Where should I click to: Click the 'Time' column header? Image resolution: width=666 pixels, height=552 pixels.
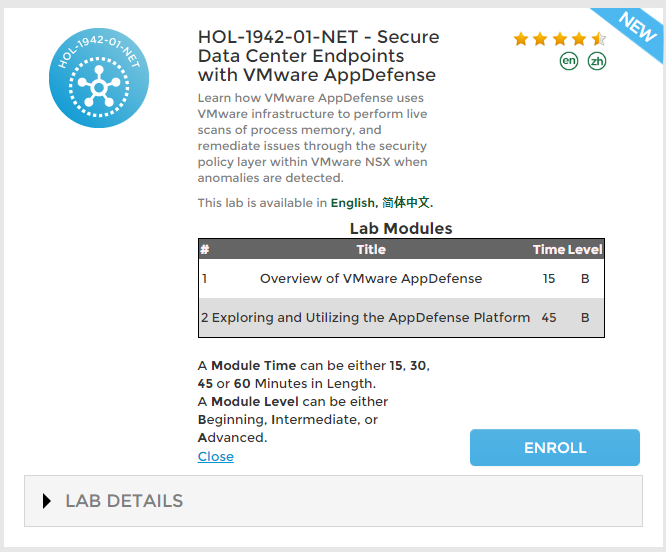point(548,249)
